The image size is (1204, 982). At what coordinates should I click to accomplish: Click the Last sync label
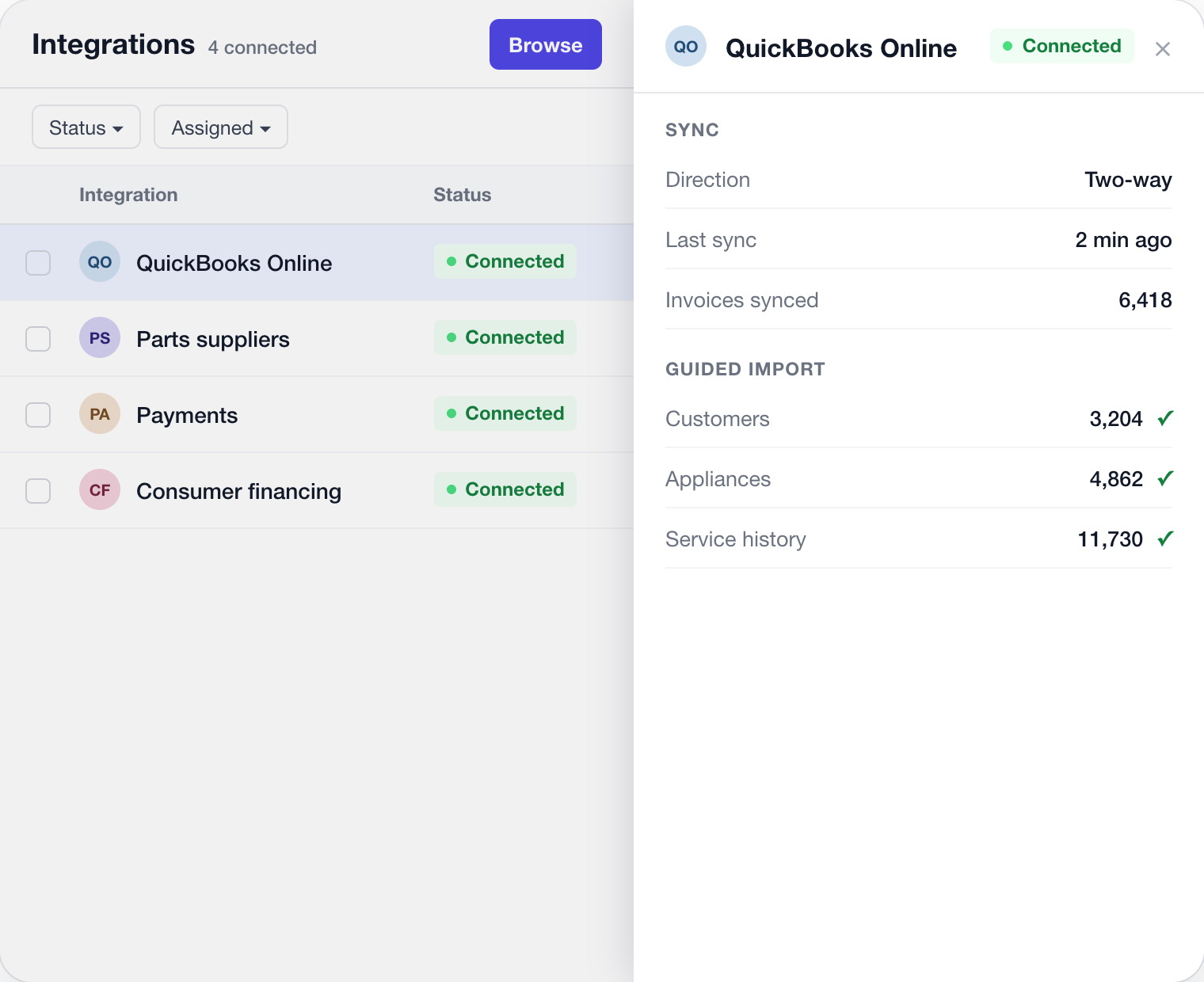tap(711, 240)
